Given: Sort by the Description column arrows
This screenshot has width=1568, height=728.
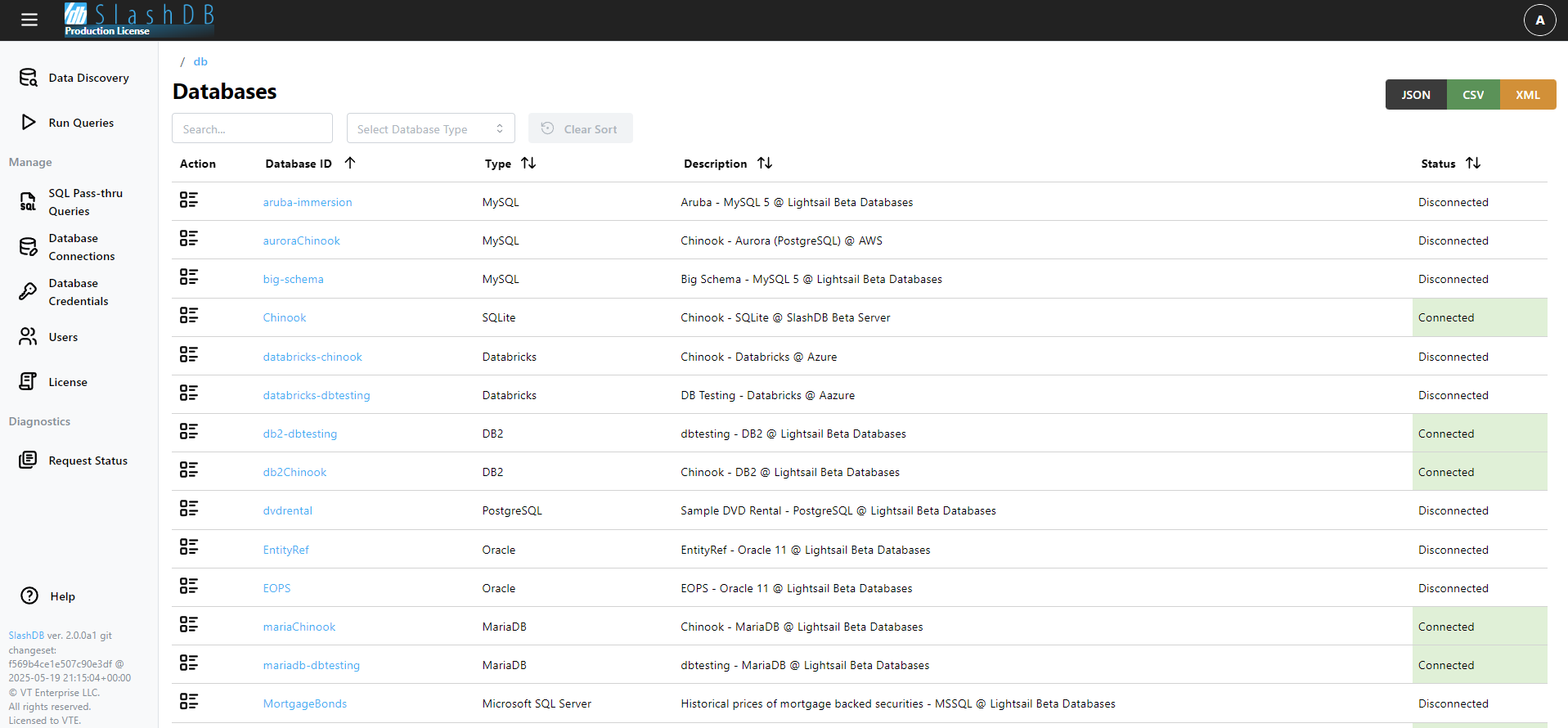Looking at the screenshot, I should click(765, 163).
